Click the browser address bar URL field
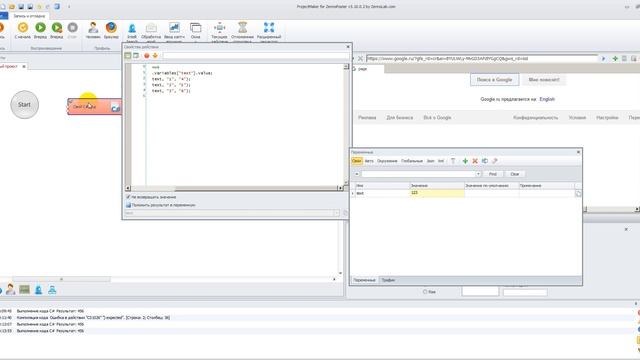 482,59
